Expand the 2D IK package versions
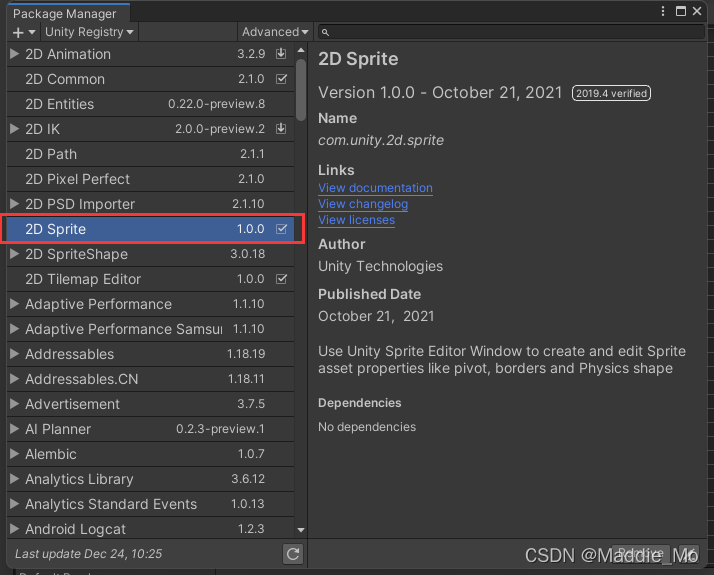This screenshot has width=714, height=575. click(14, 129)
